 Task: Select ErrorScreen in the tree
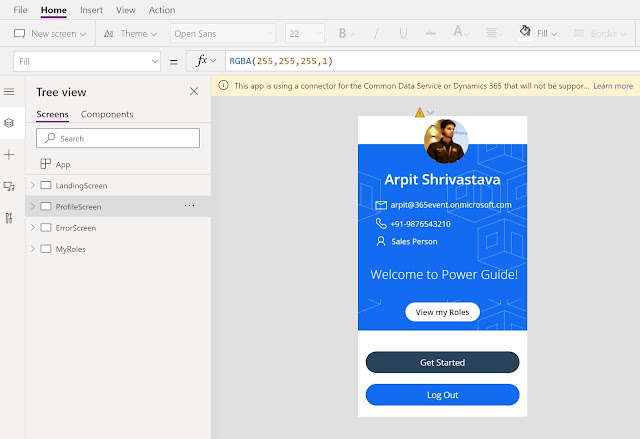pyautogui.click(x=76, y=228)
